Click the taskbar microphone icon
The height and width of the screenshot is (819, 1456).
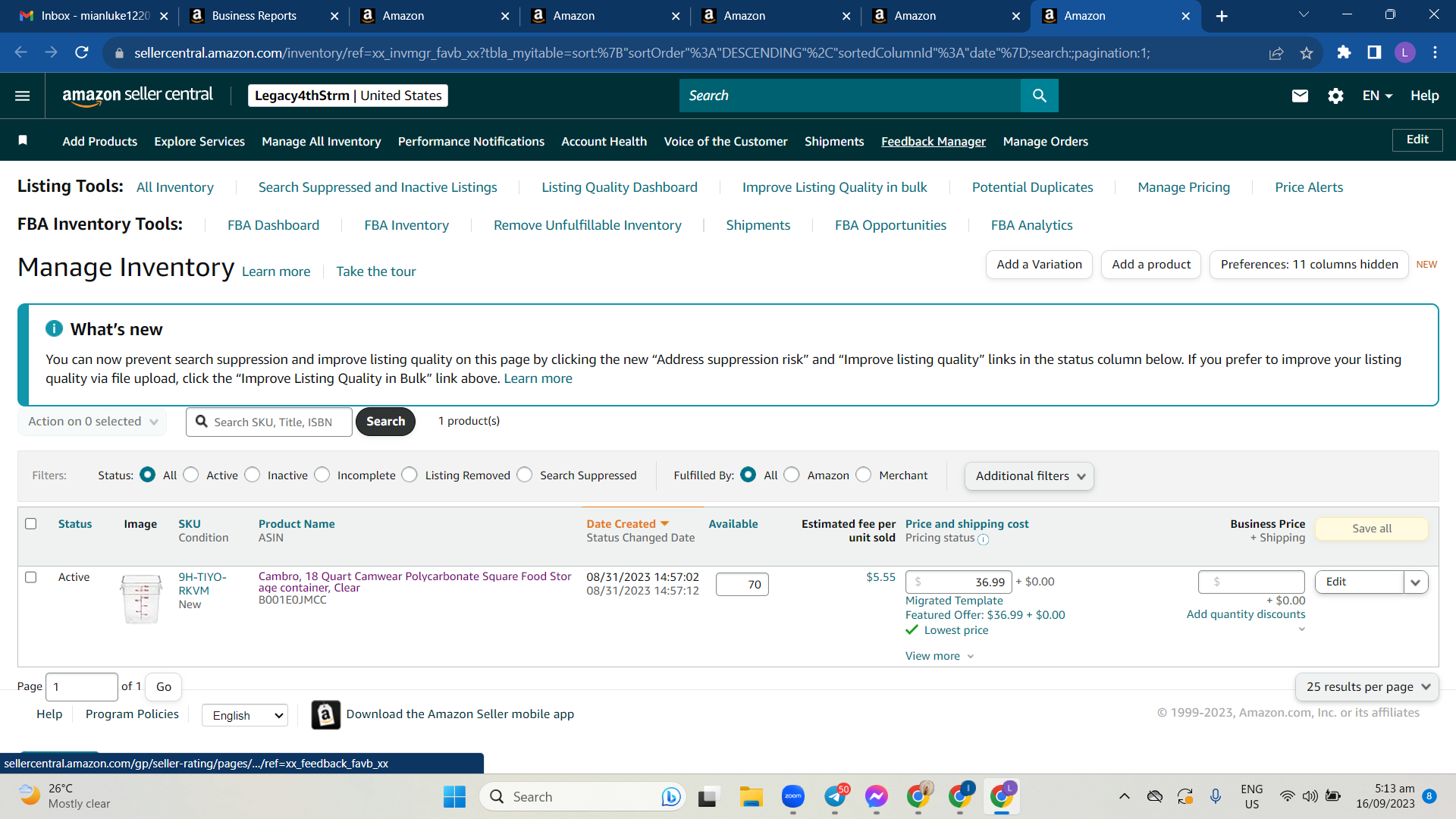[x=1216, y=796]
